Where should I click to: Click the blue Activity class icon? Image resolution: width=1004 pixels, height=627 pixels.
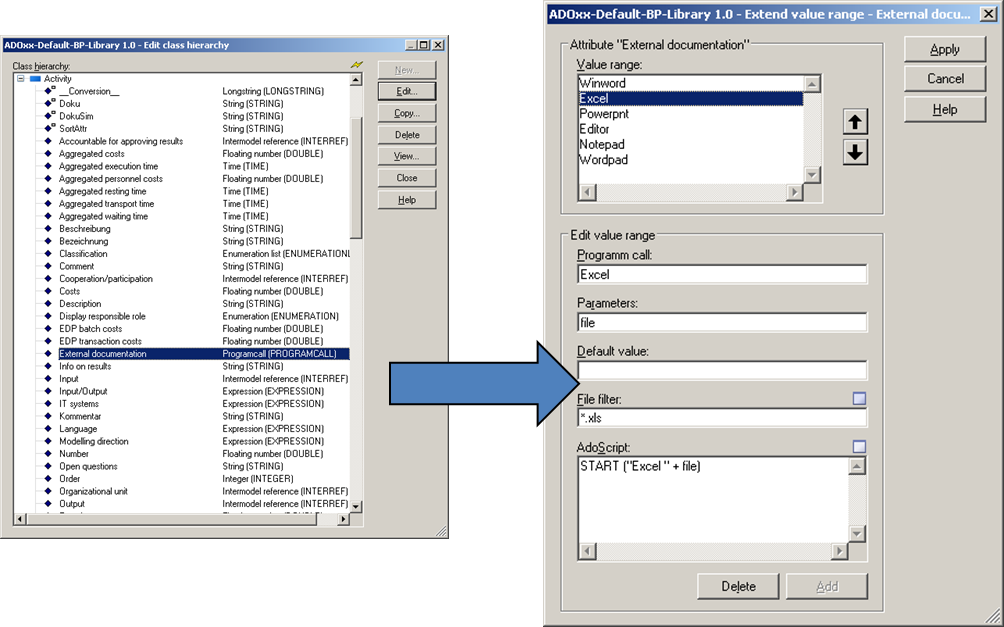(x=35, y=79)
